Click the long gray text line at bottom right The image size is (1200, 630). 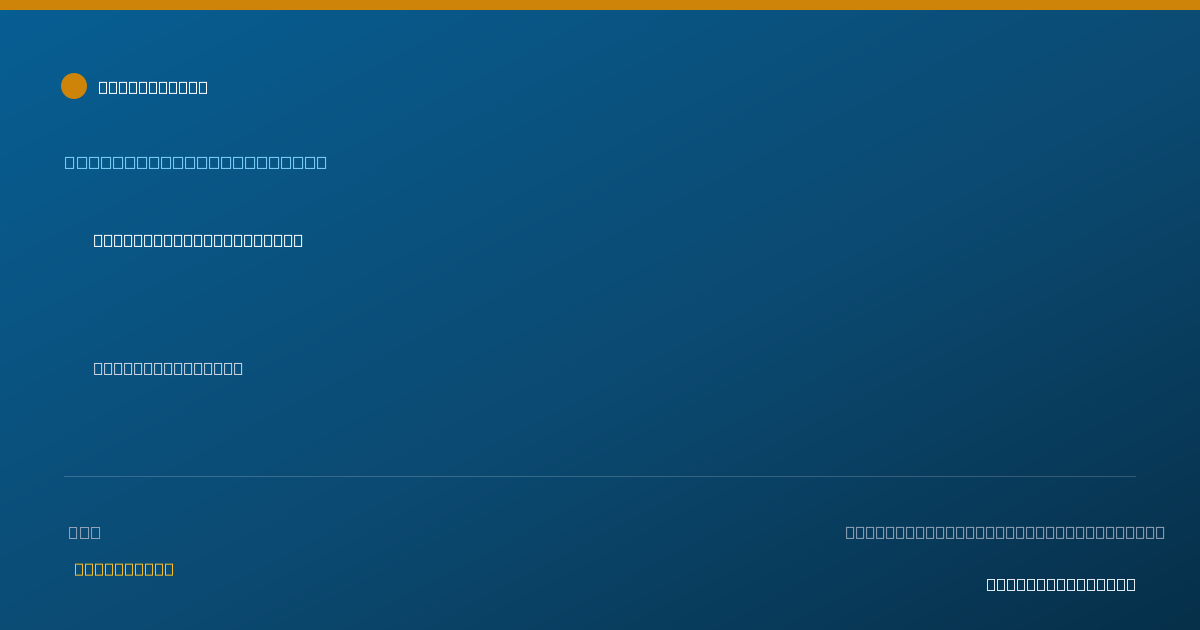[x=1005, y=532]
